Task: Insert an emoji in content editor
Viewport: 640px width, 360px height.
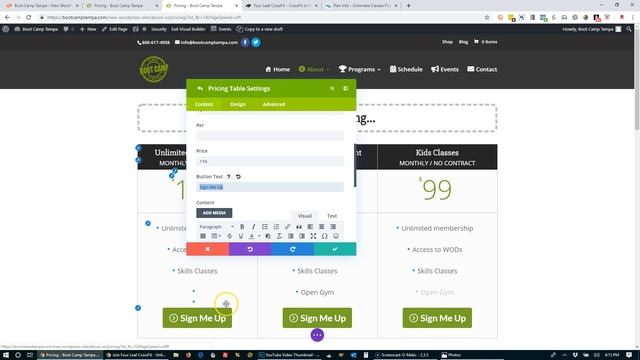Action: coord(336,236)
